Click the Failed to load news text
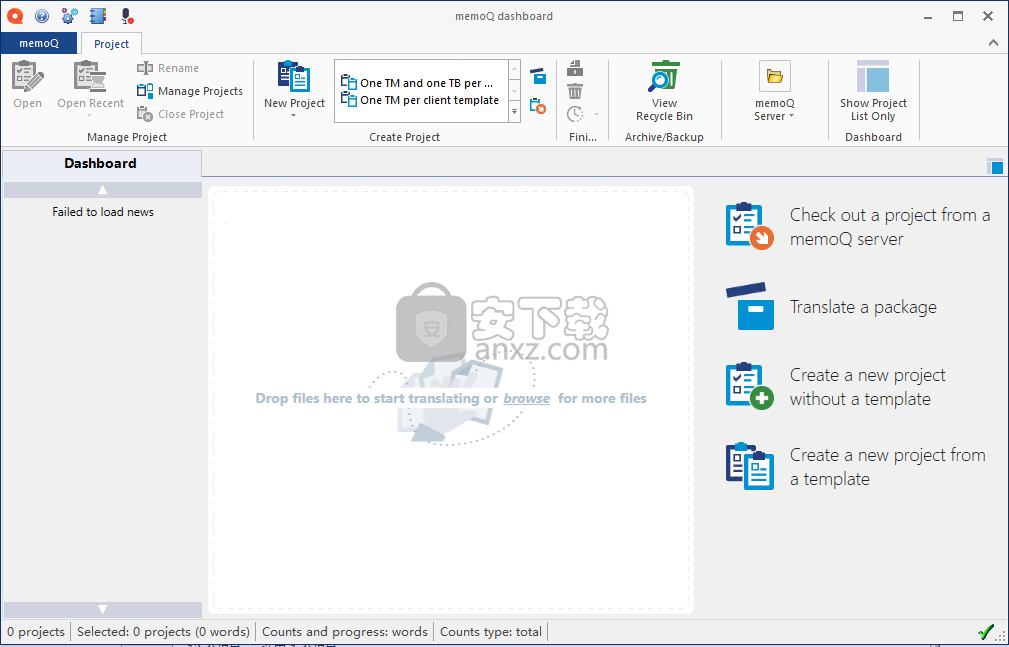Screen dimensions: 1009x647 point(103,212)
